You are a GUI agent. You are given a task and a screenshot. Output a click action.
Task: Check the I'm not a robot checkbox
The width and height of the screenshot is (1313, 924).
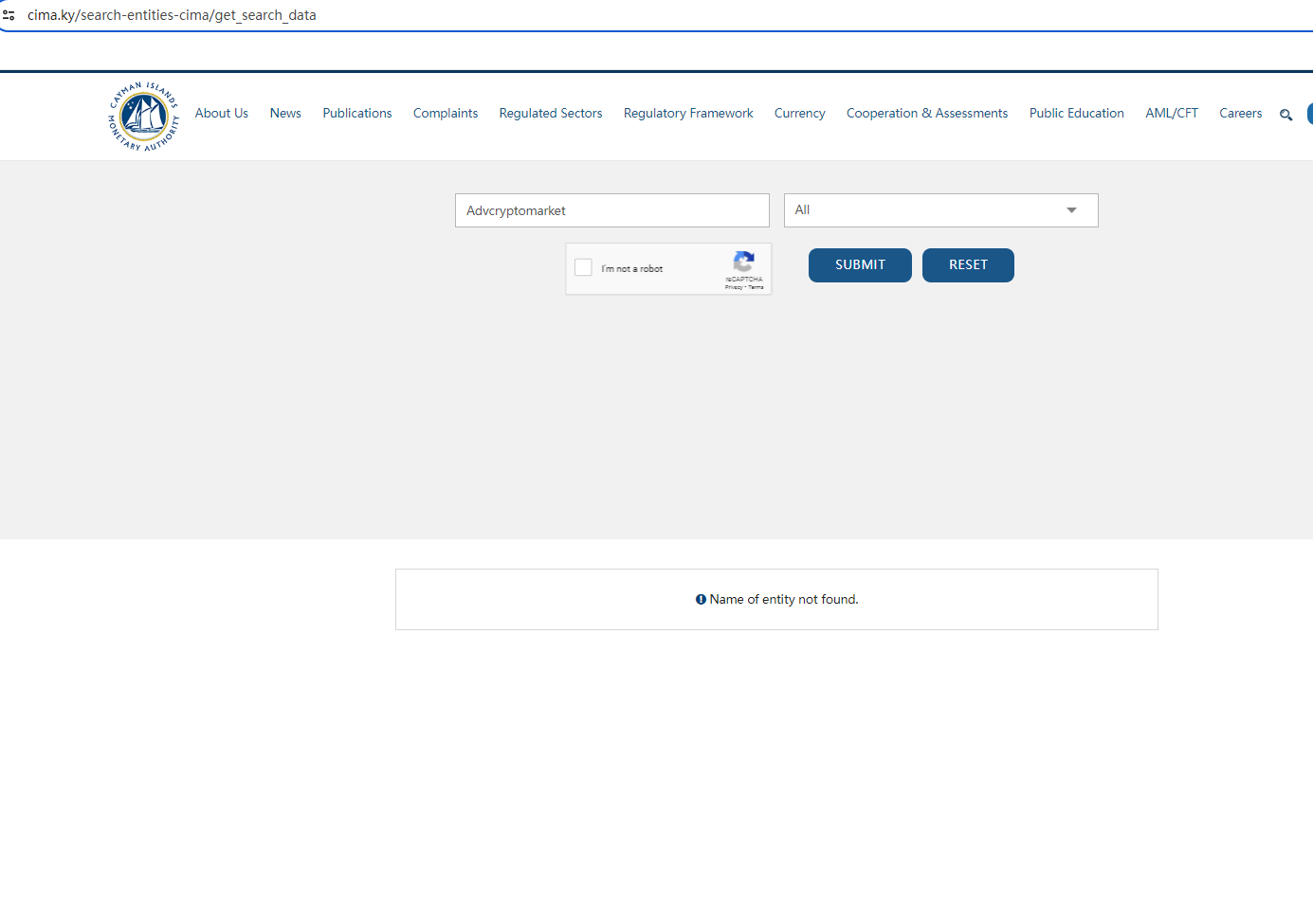pos(584,268)
